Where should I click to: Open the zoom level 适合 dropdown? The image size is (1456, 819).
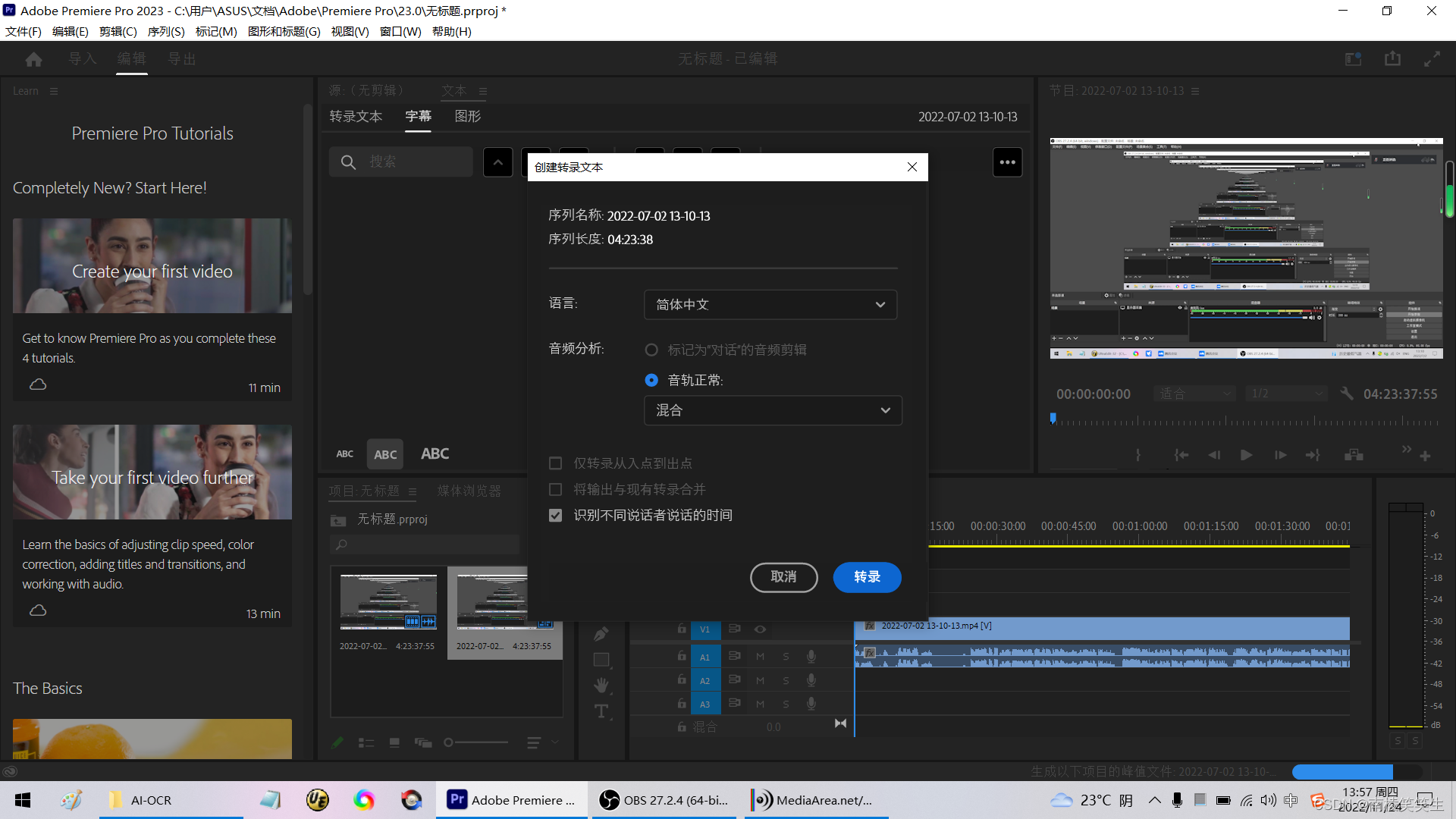tap(1194, 394)
